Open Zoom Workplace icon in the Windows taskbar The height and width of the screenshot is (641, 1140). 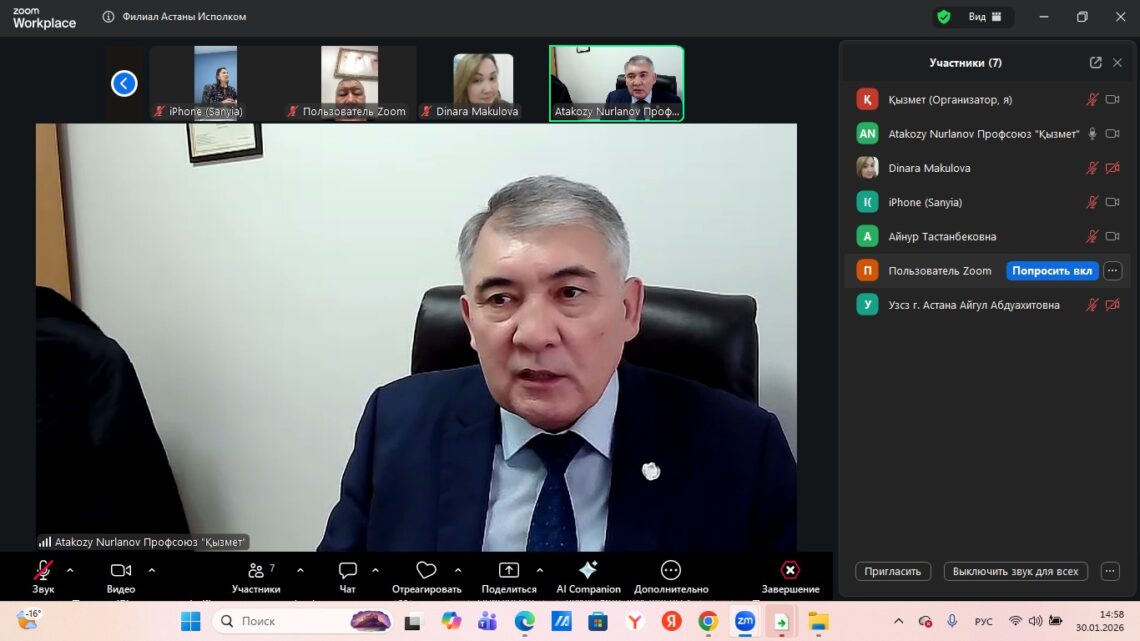[744, 621]
